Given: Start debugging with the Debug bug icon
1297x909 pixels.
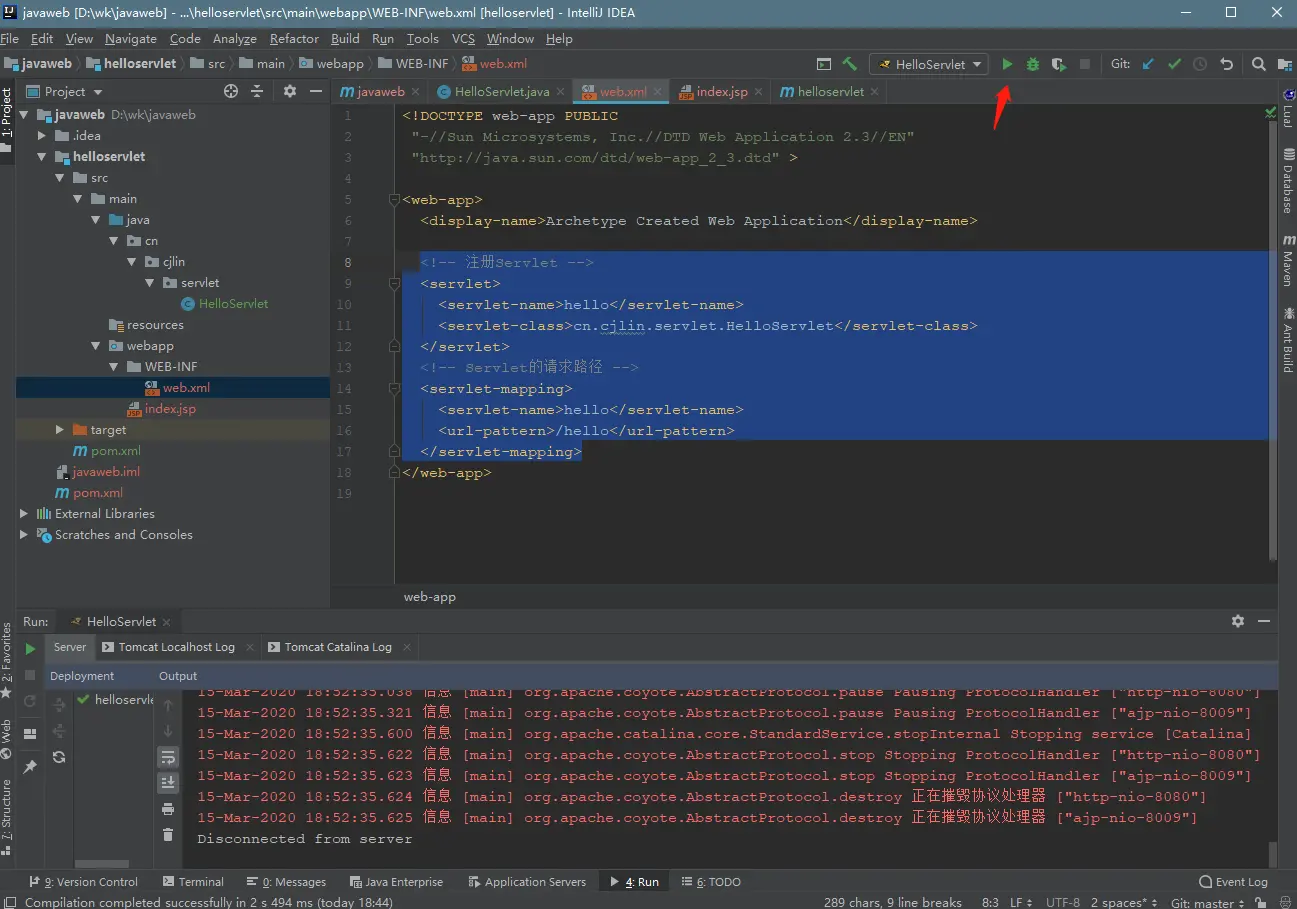Looking at the screenshot, I should pos(1033,64).
